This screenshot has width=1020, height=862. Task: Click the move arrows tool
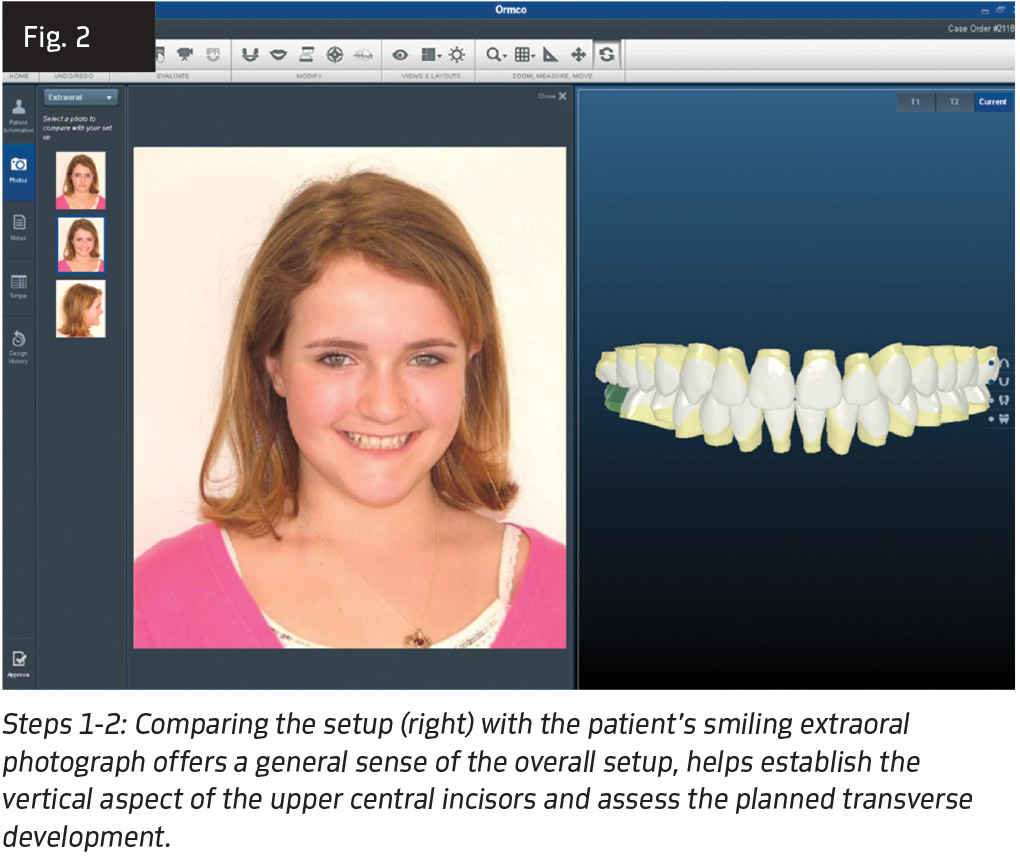pyautogui.click(x=578, y=55)
